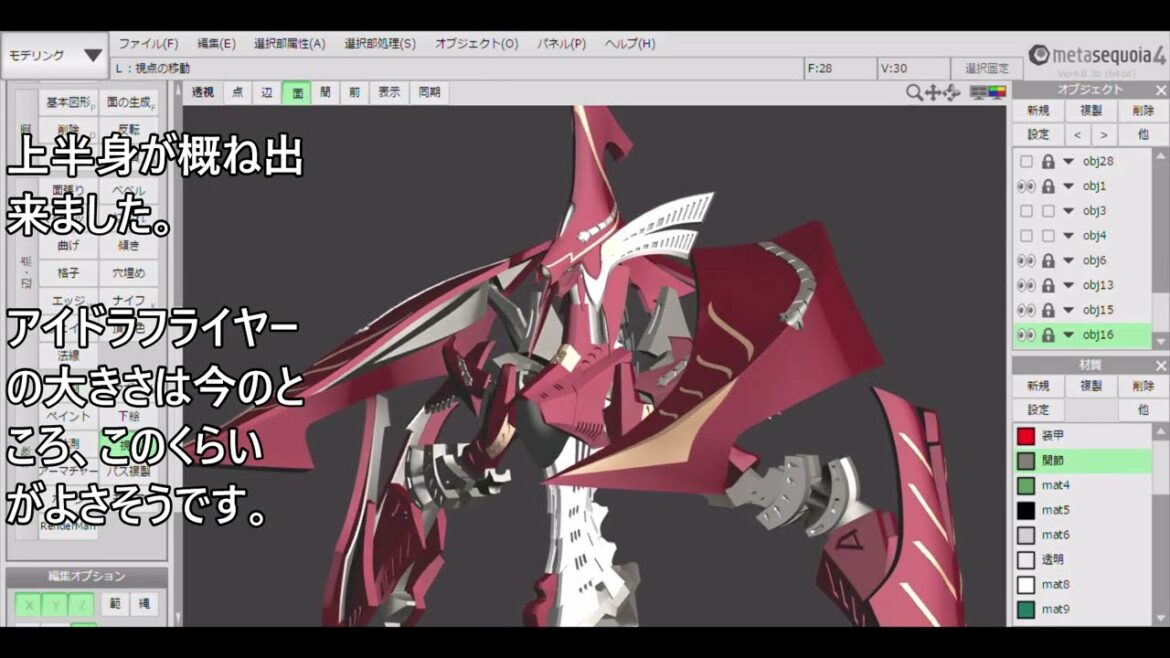Viewport: 1170px width, 658px height.
Task: Toggle the lock icon for obj1
Action: click(x=1048, y=186)
